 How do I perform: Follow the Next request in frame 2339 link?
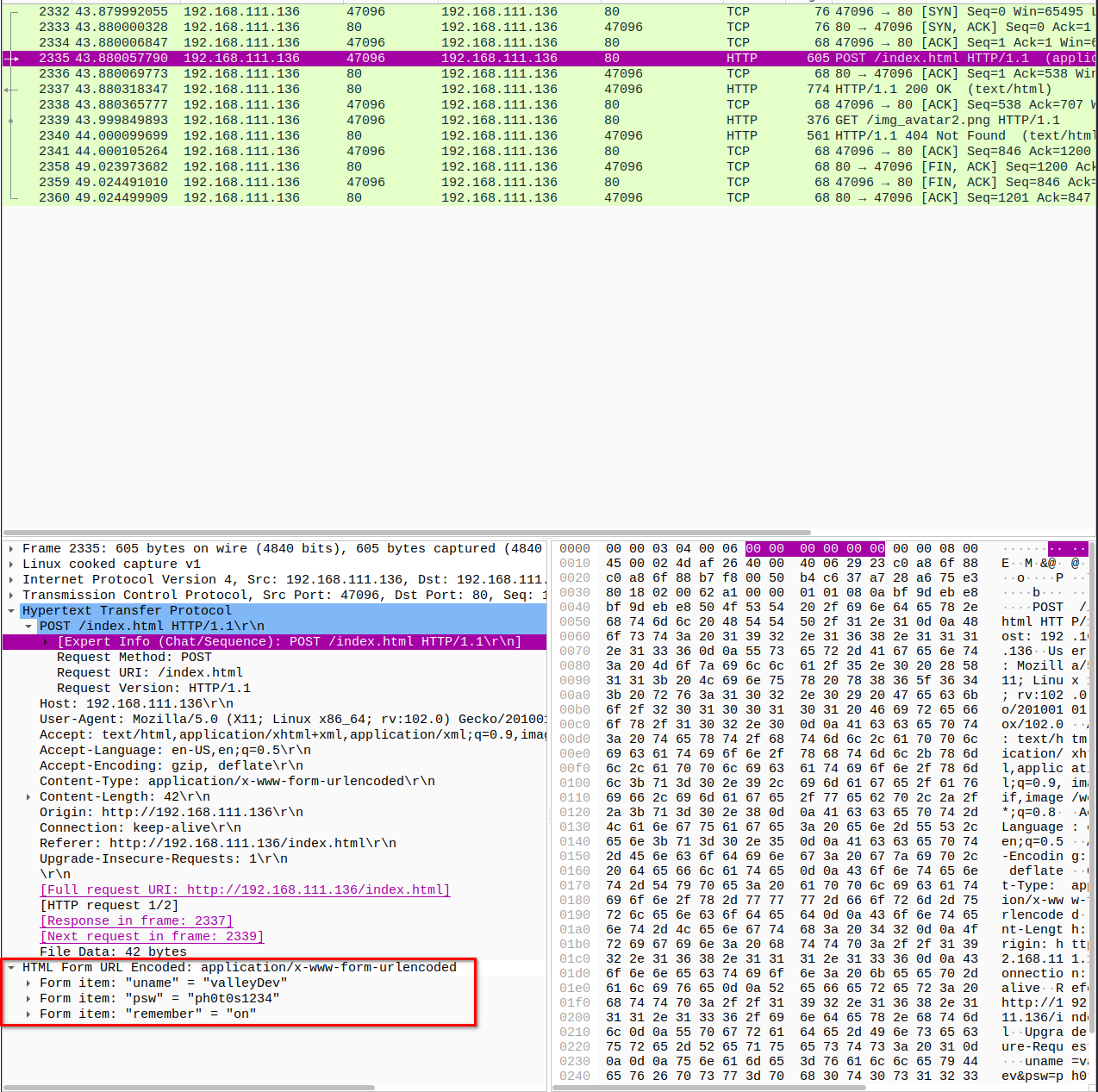(x=152, y=937)
